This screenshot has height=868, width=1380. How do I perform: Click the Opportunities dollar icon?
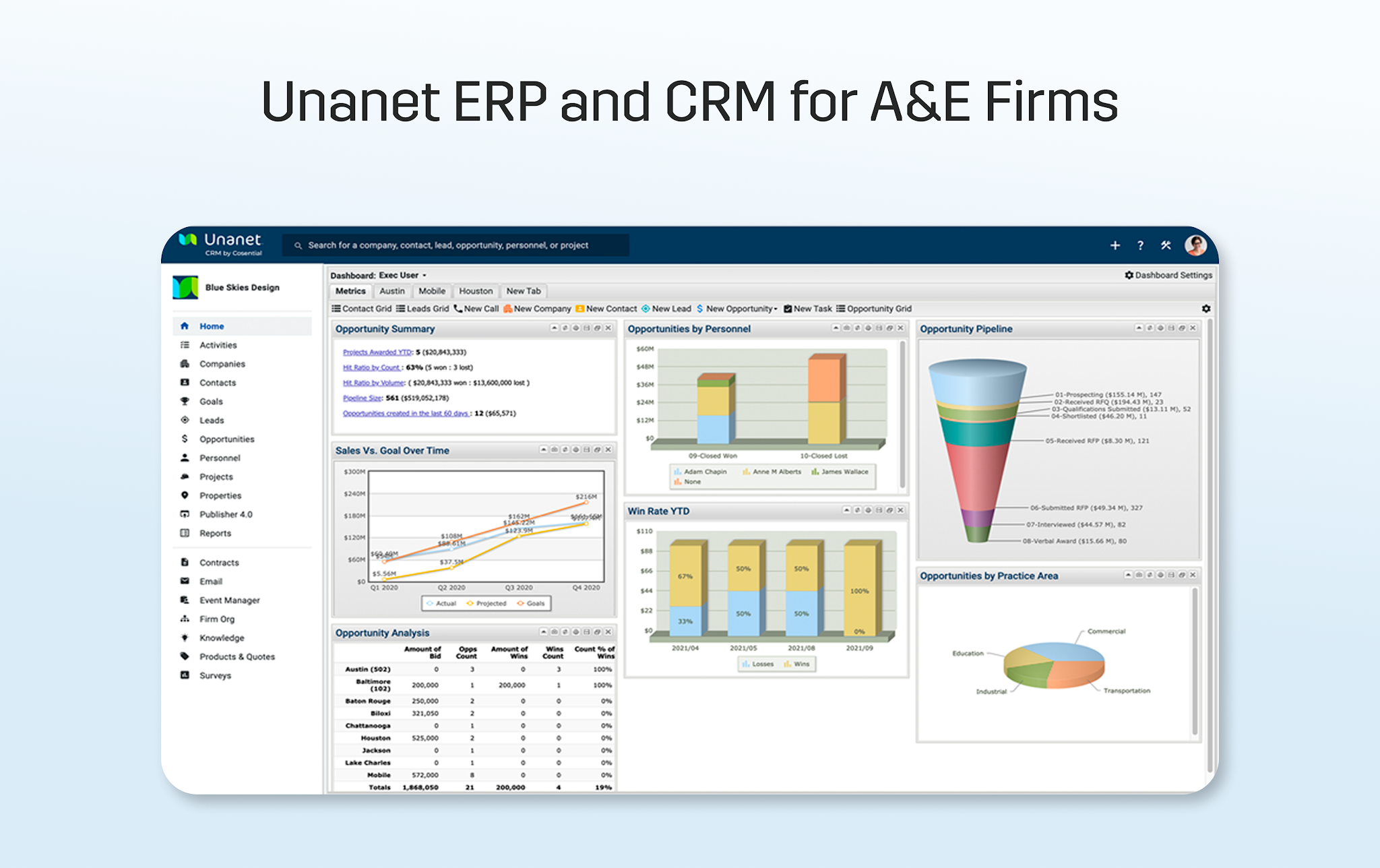(185, 439)
